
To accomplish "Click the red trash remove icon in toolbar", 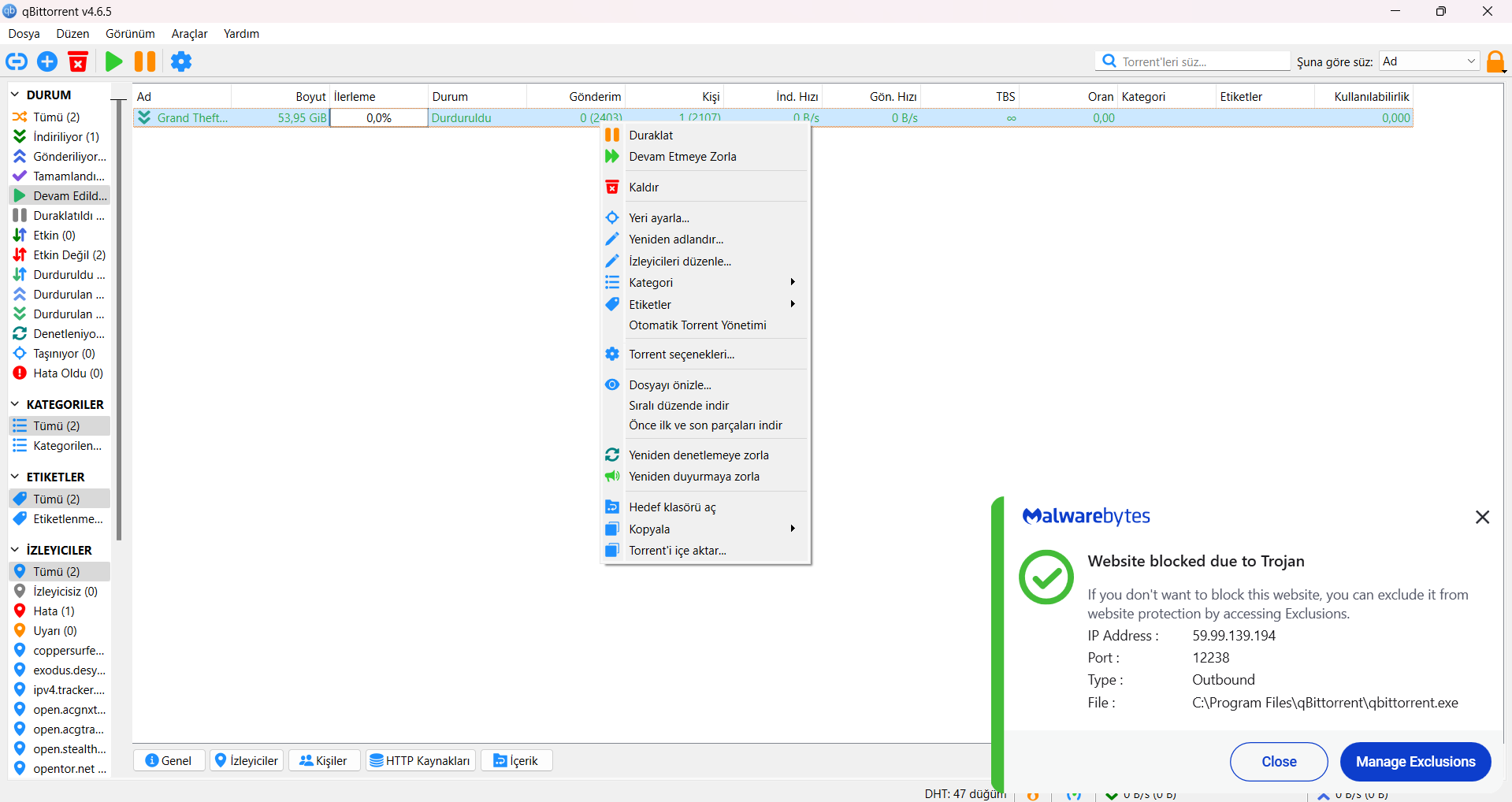I will [78, 61].
